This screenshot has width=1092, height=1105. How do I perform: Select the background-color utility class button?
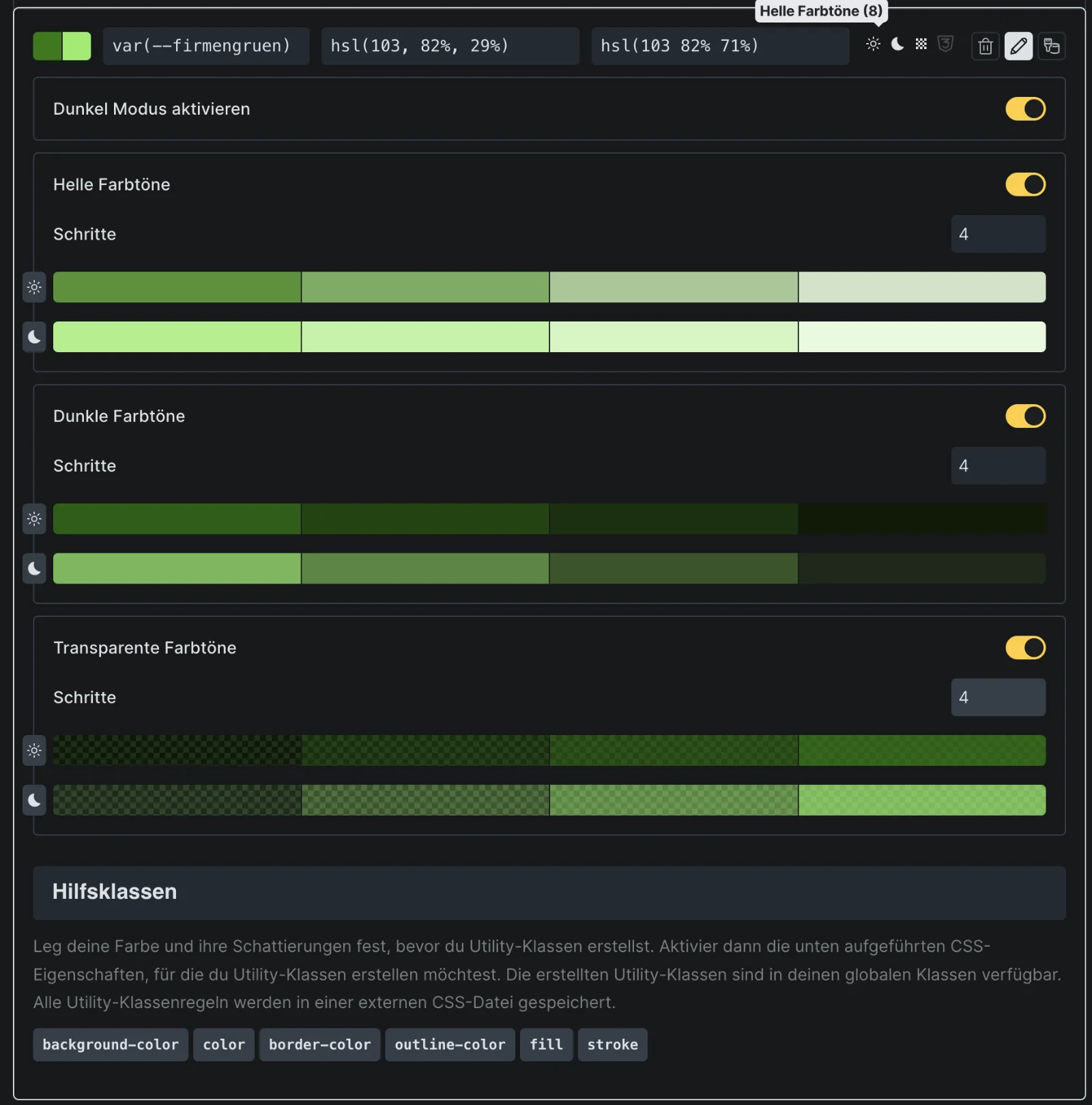111,1044
